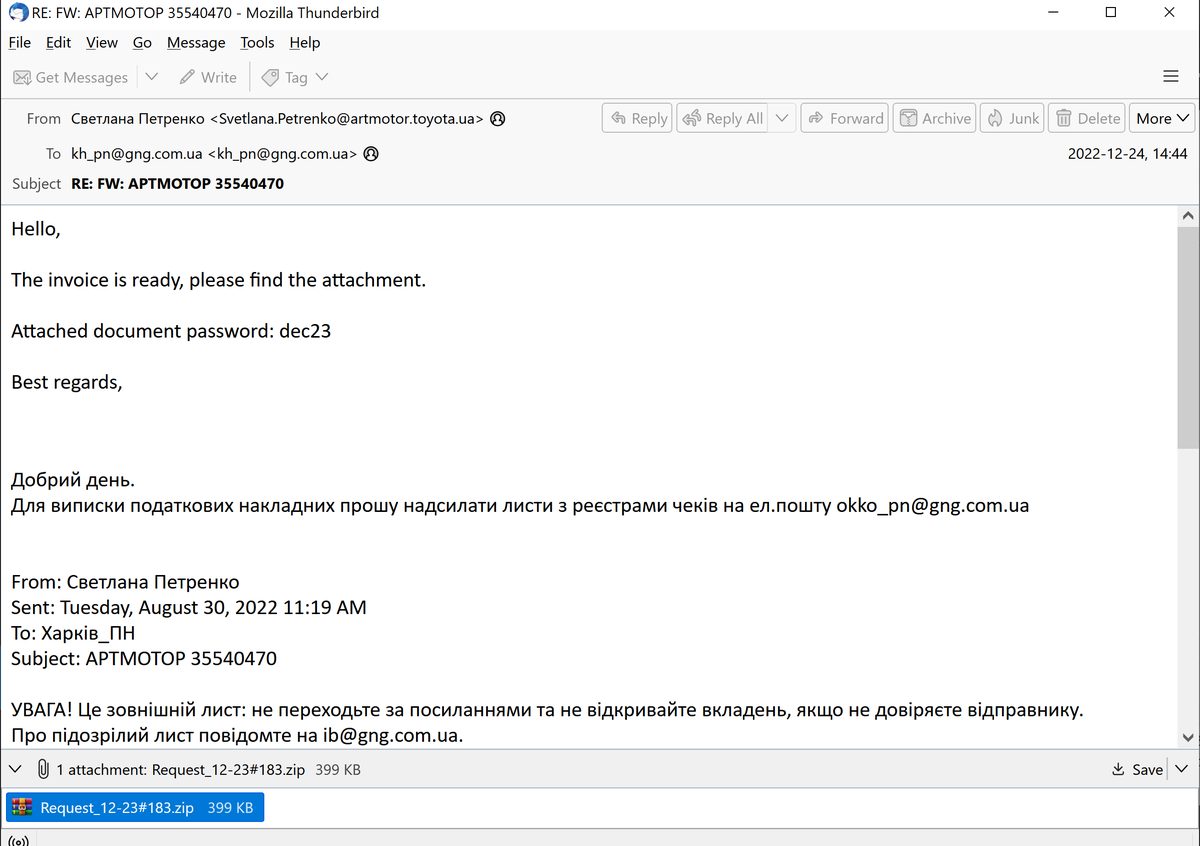Screen dimensions: 1200x846
Task: Click the 'Hello,' greeting text
Action: point(36,229)
